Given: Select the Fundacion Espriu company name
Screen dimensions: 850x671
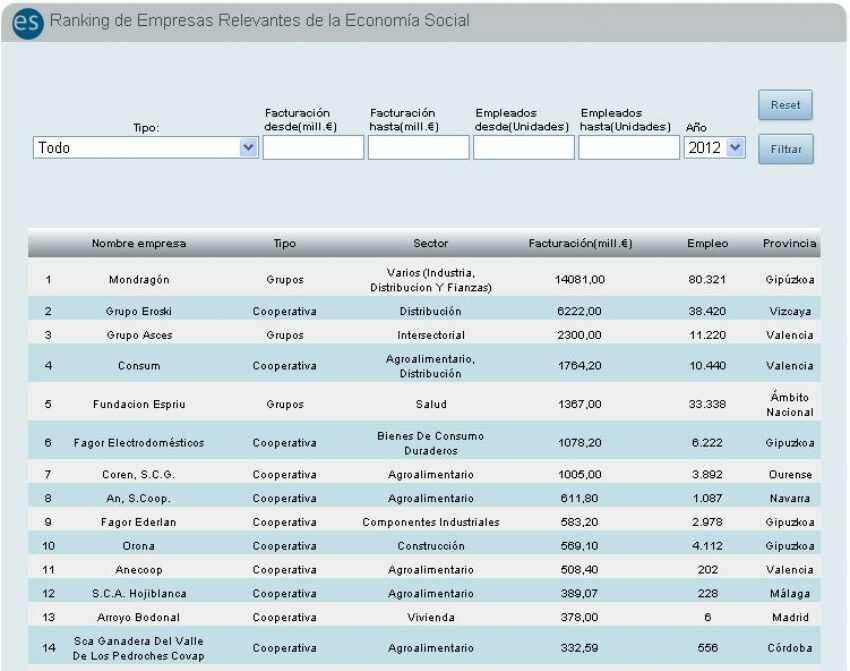Looking at the screenshot, I should pyautogui.click(x=139, y=404).
